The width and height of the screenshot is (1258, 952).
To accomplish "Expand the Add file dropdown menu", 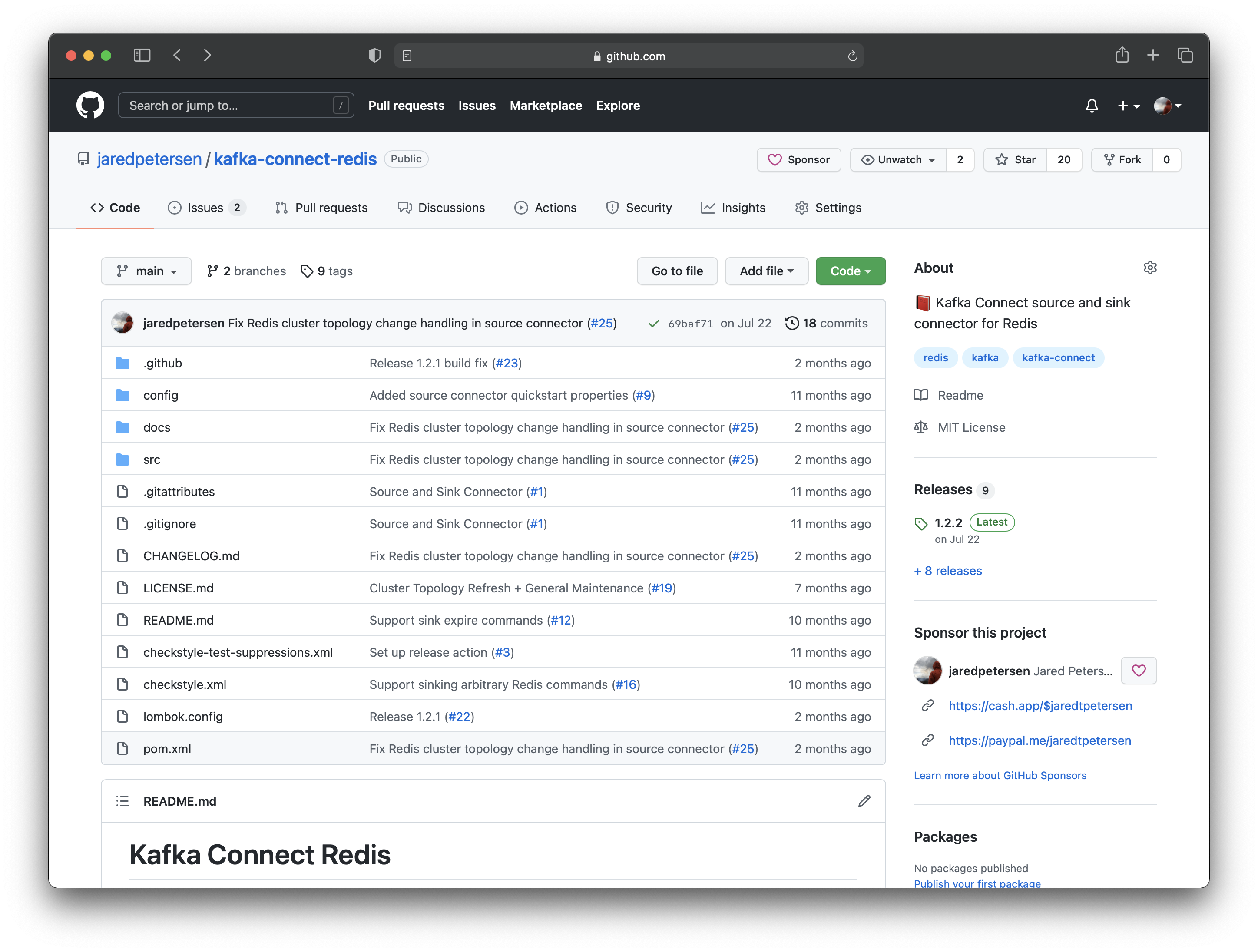I will (766, 270).
